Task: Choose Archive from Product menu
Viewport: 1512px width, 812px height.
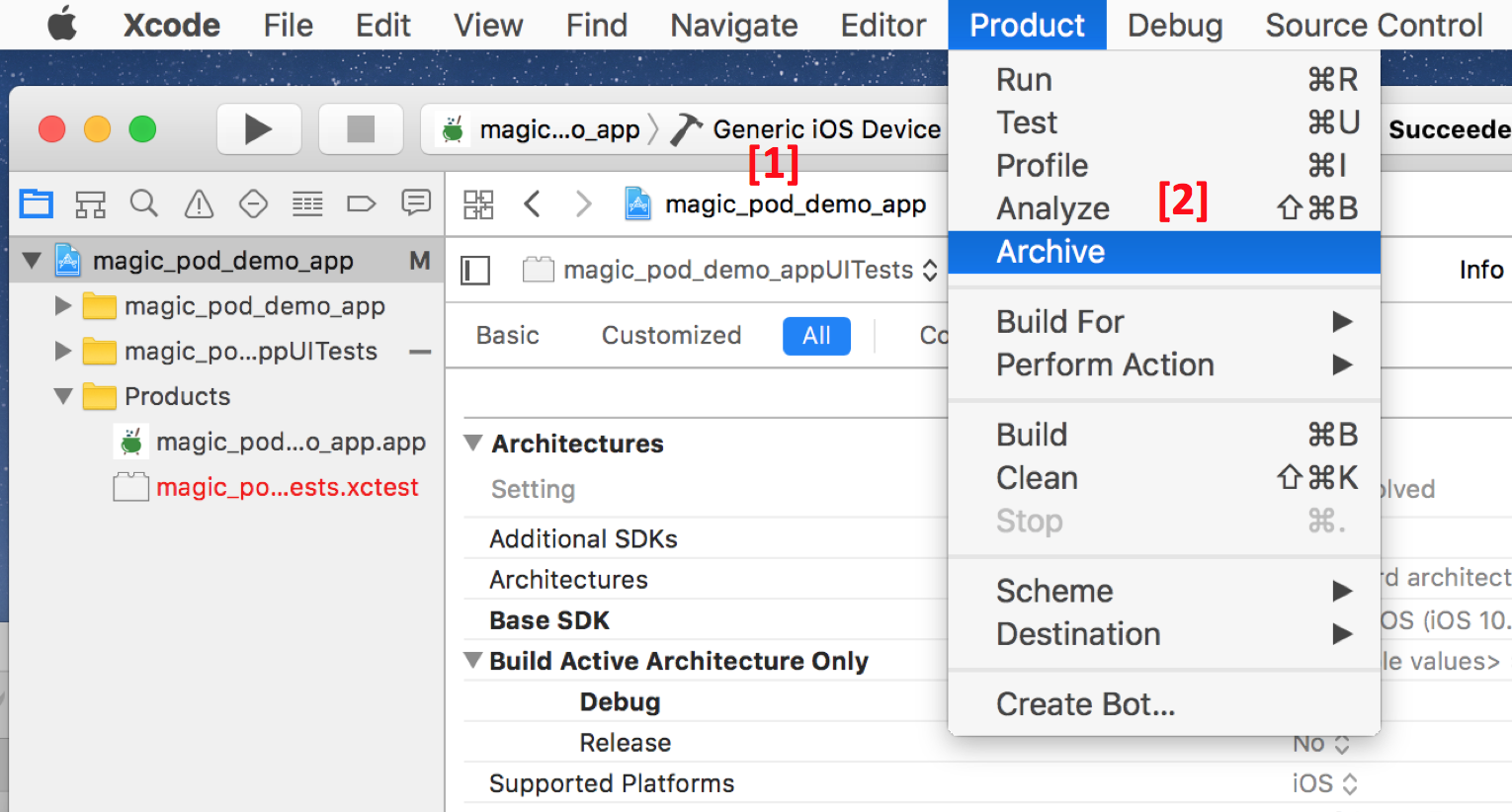Action: pyautogui.click(x=1164, y=252)
